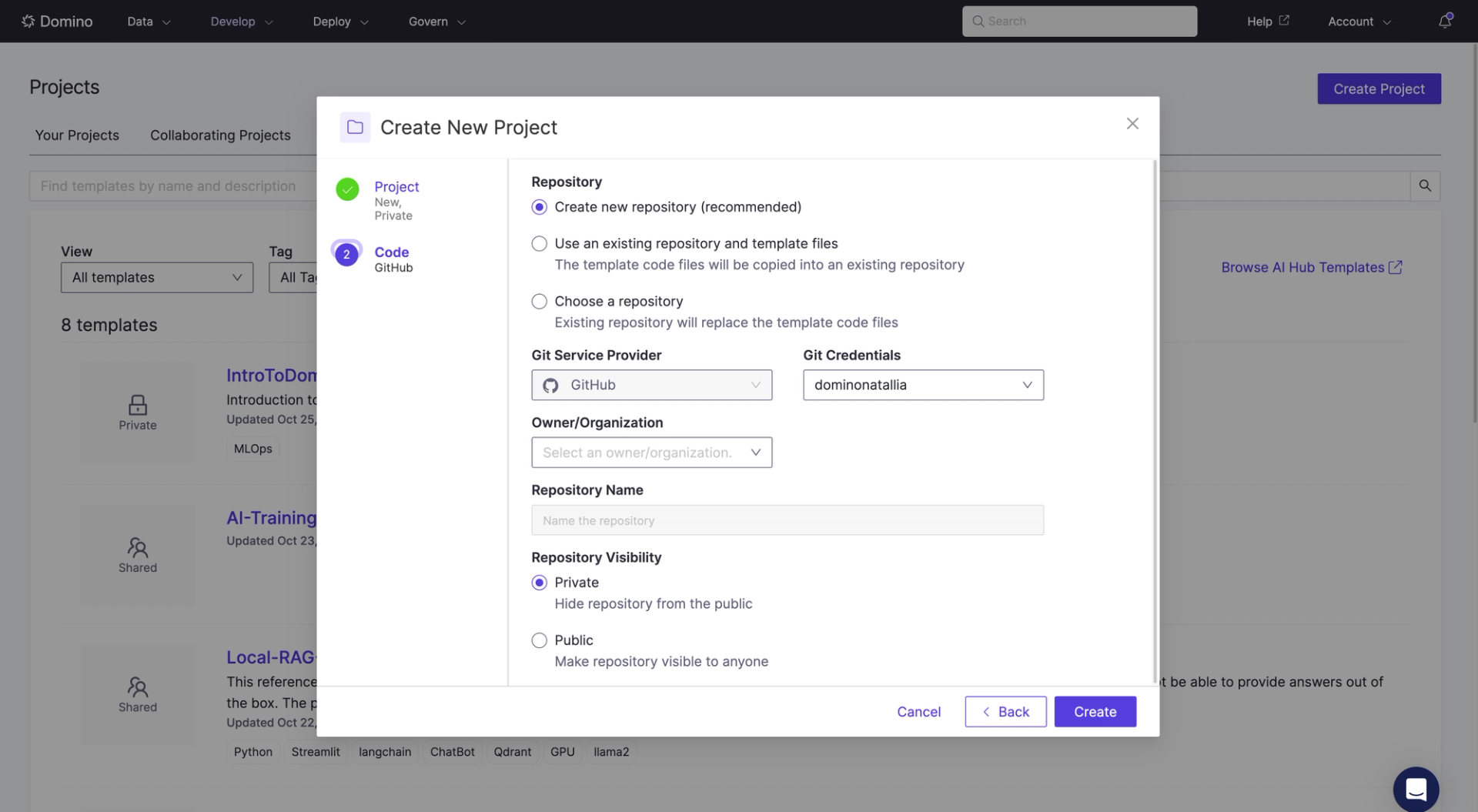Screen dimensions: 1478x812
Task: Expand the Develop menu
Action: (x=242, y=22)
